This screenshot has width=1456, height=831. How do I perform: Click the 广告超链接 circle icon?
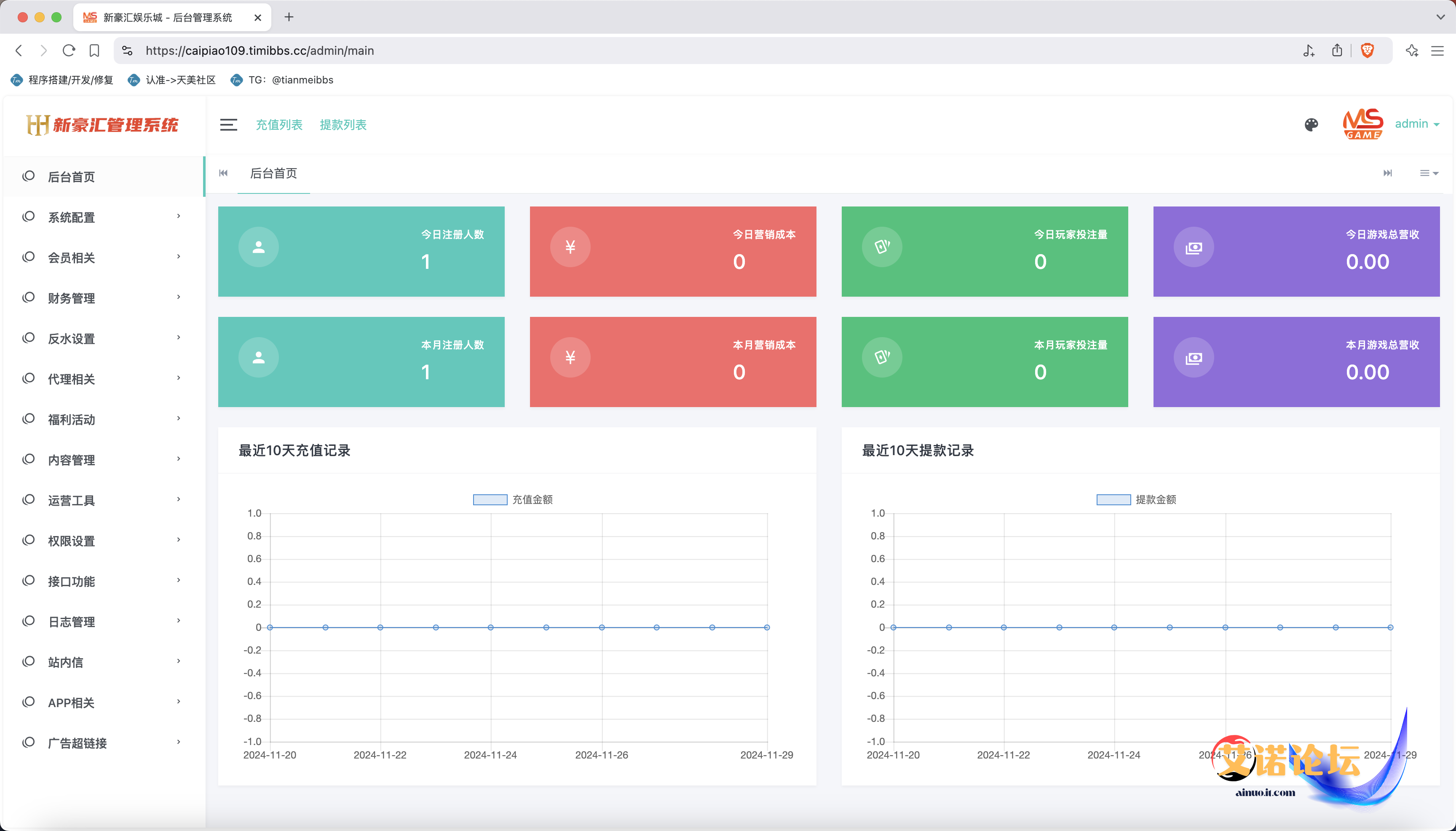(29, 743)
